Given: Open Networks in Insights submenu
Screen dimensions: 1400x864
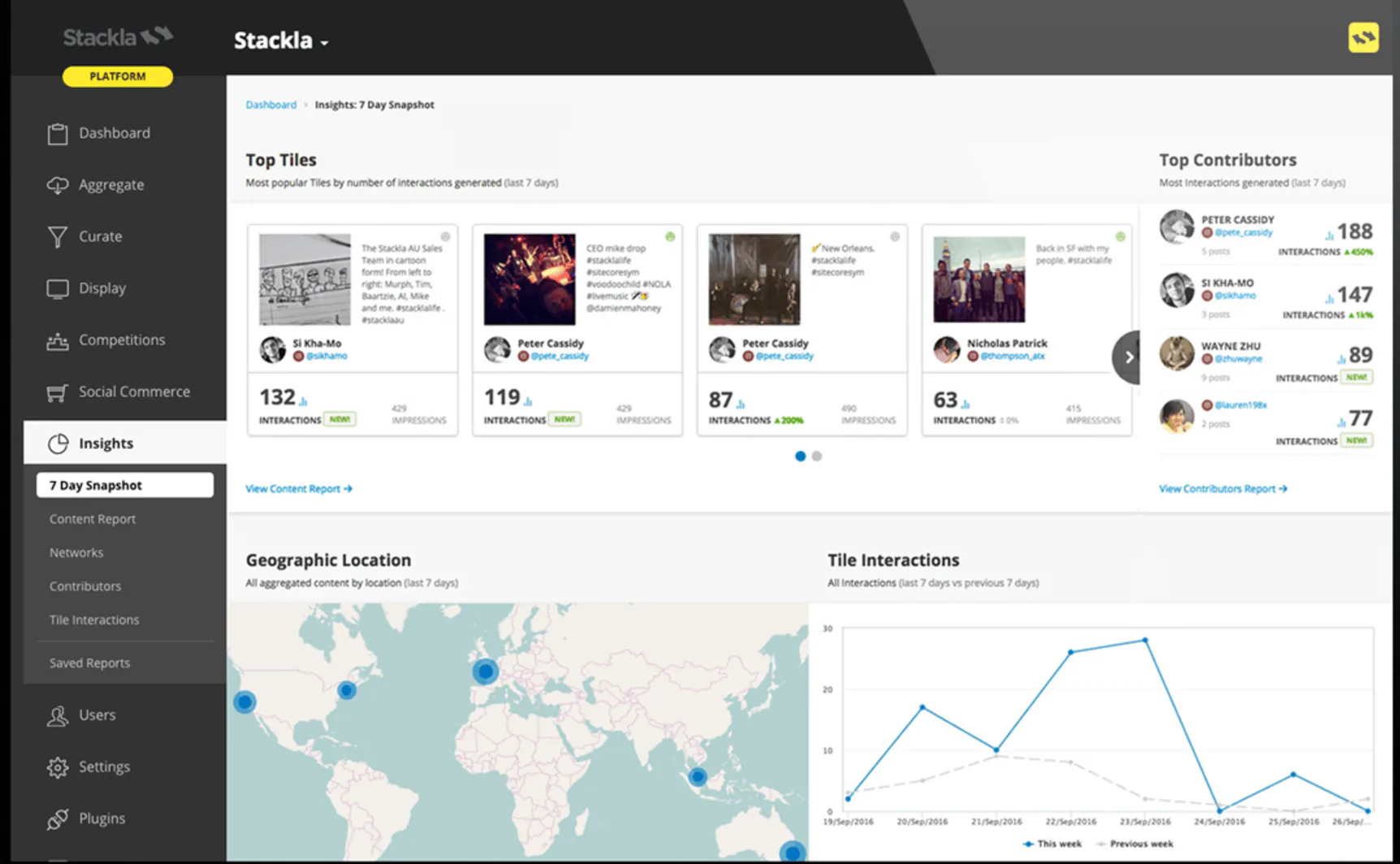Looking at the screenshot, I should point(76,553).
